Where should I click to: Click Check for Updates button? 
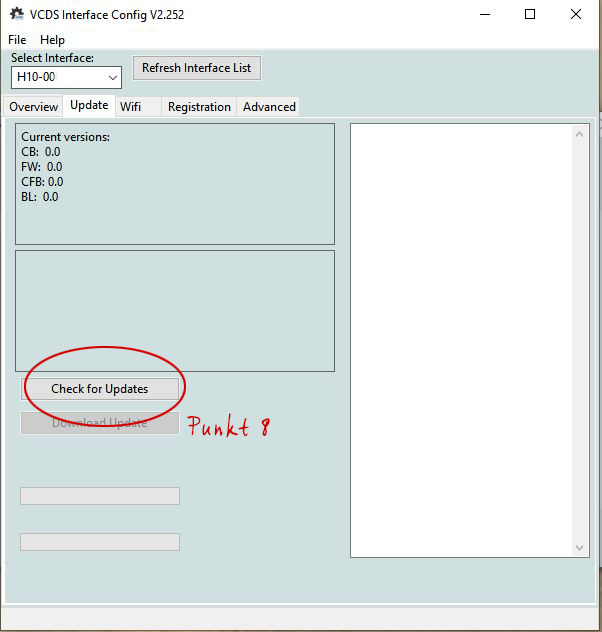pyautogui.click(x=100, y=389)
